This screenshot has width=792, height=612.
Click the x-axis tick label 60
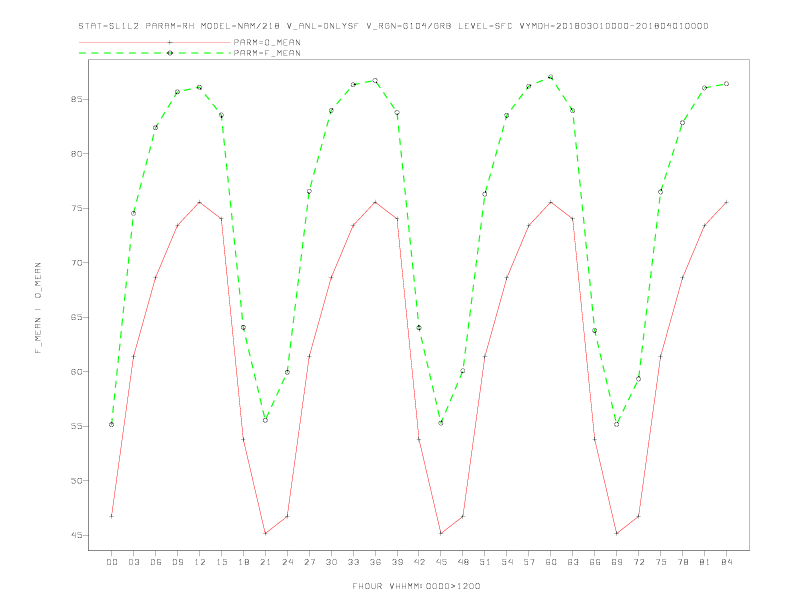tap(551, 562)
